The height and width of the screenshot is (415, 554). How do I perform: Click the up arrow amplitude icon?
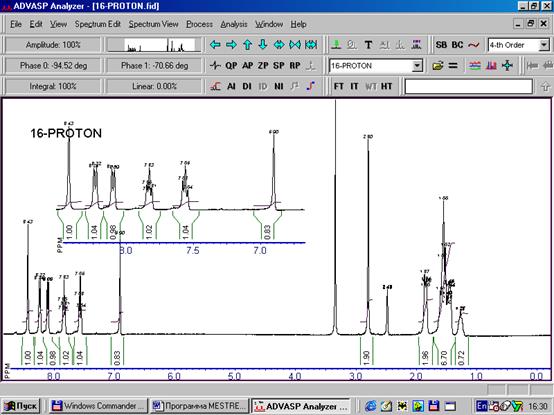click(247, 45)
